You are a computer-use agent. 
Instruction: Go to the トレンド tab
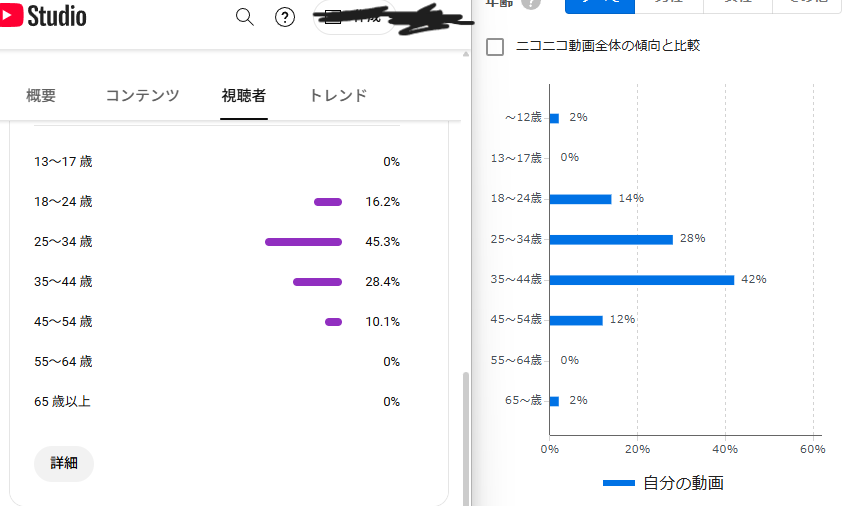(338, 96)
